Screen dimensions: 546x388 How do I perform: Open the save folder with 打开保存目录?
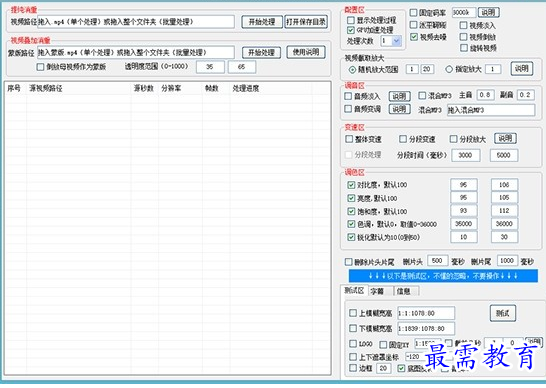[x=306, y=22]
